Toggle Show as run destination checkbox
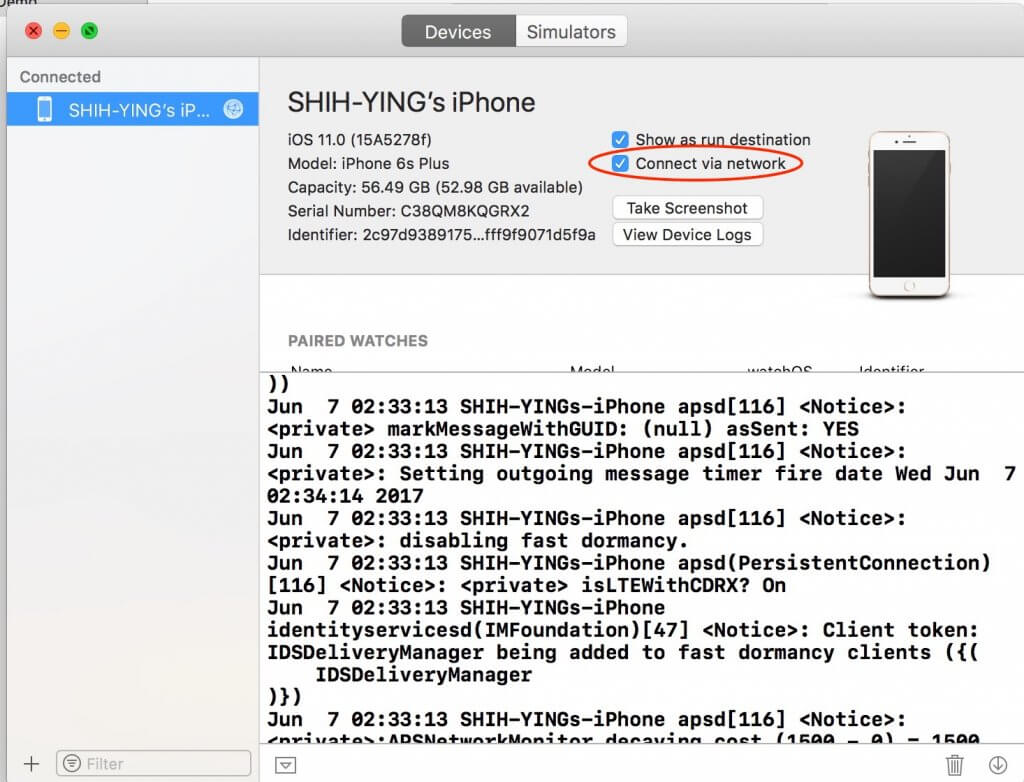Image resolution: width=1024 pixels, height=782 pixels. 620,139
